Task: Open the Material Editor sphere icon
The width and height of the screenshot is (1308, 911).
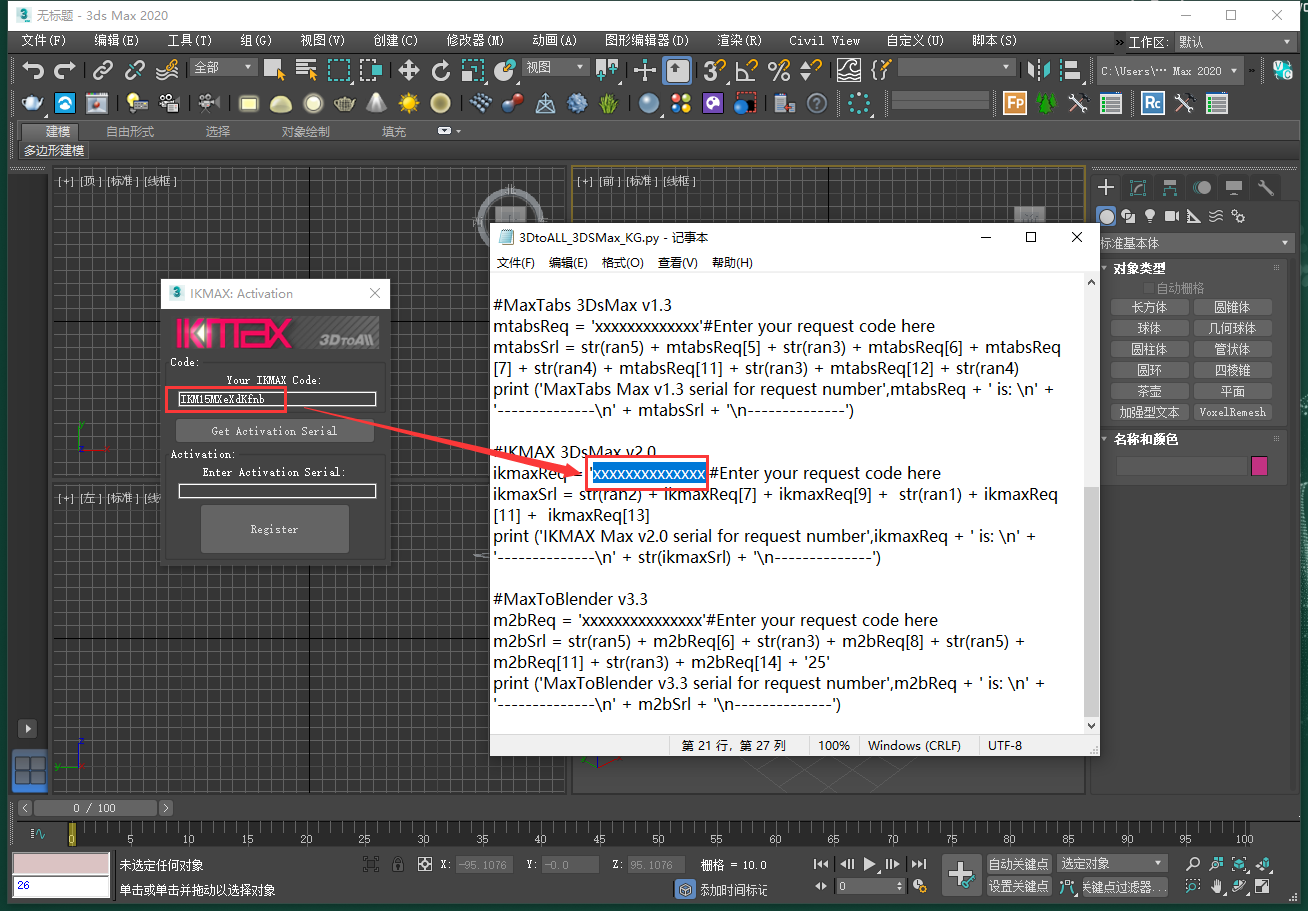Action: pos(649,103)
